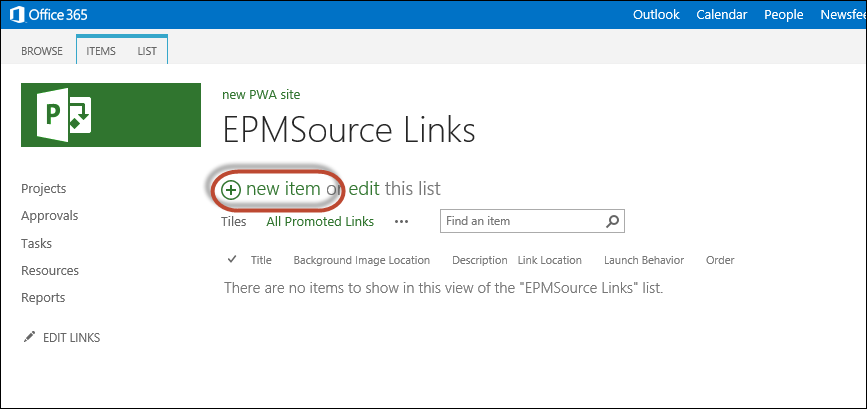Select the All Promoted Links view
This screenshot has height=409, width=867.
click(x=320, y=222)
